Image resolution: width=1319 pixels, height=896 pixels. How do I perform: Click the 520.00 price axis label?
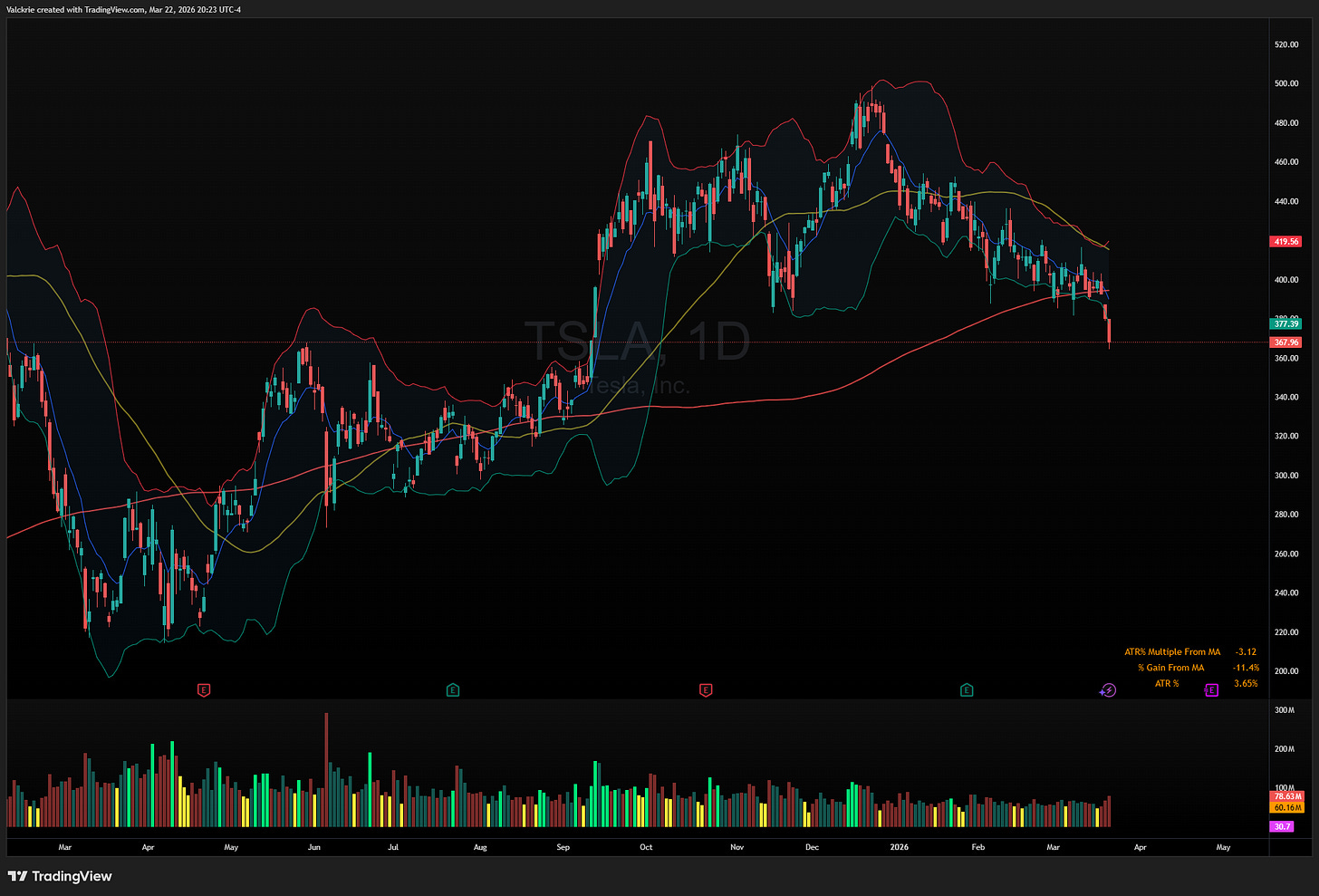[x=1286, y=44]
